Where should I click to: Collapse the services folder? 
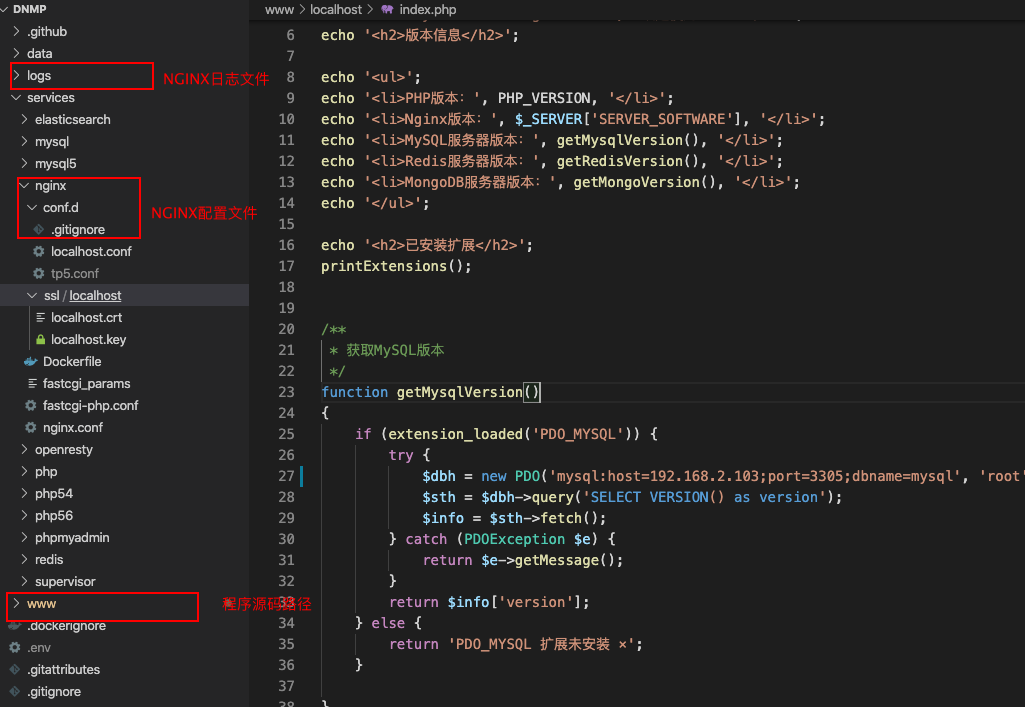(x=16, y=97)
